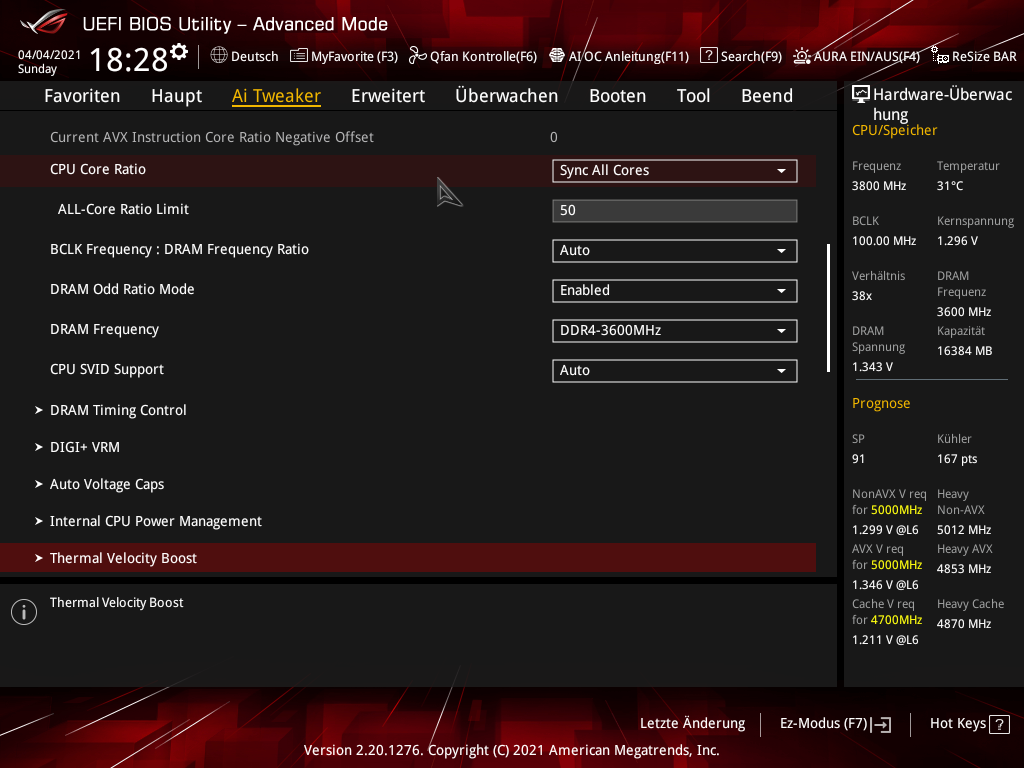Click Letzte Änderung

click(x=692, y=724)
